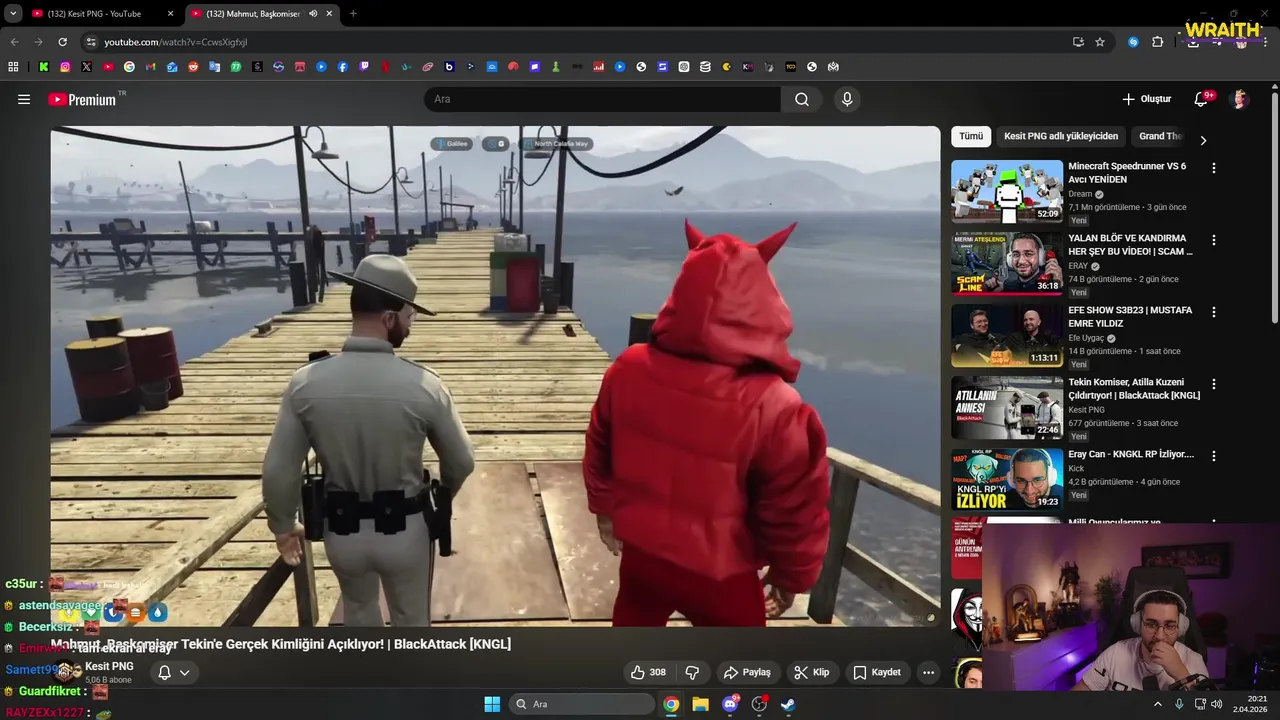Open the Minecraft Speedrunner VS 6 Avcı thumbnail

pyautogui.click(x=1007, y=191)
